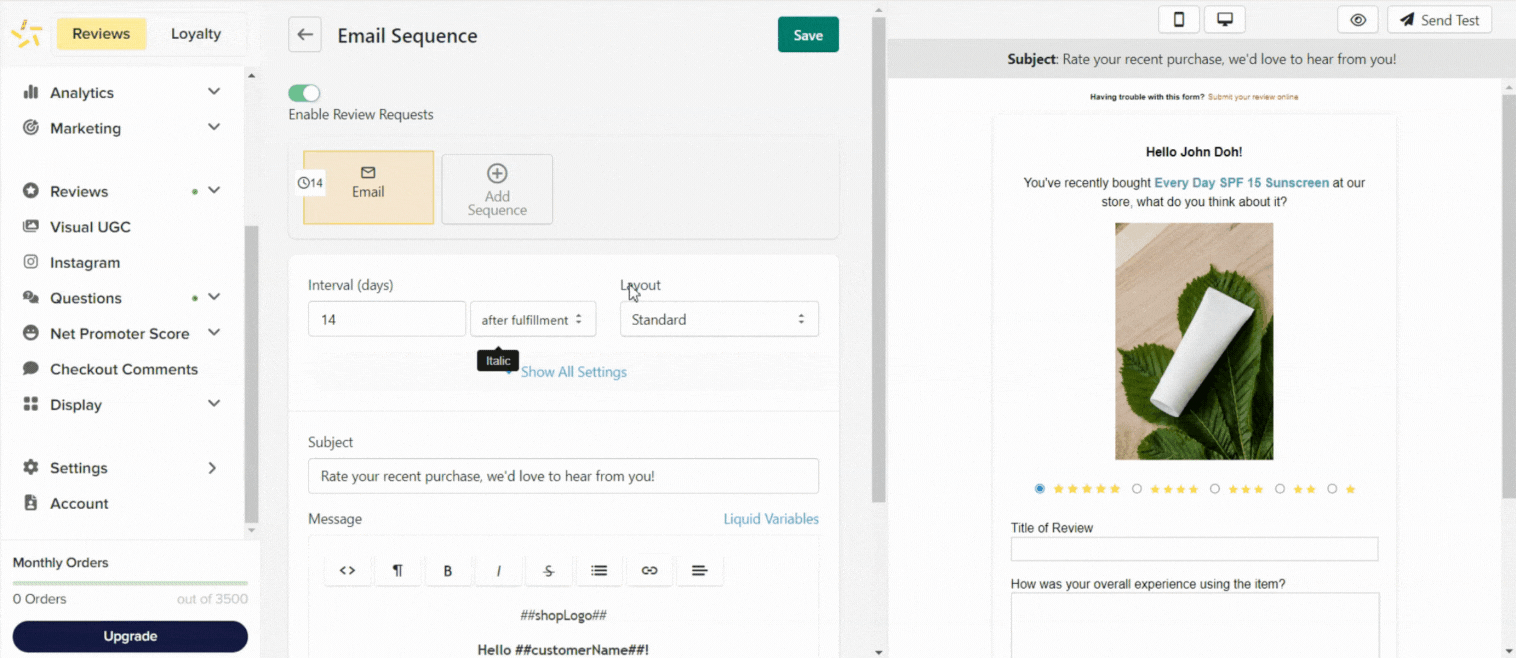1516x658 pixels.
Task: Open Checkout Comments in the sidebar
Action: click(123, 369)
